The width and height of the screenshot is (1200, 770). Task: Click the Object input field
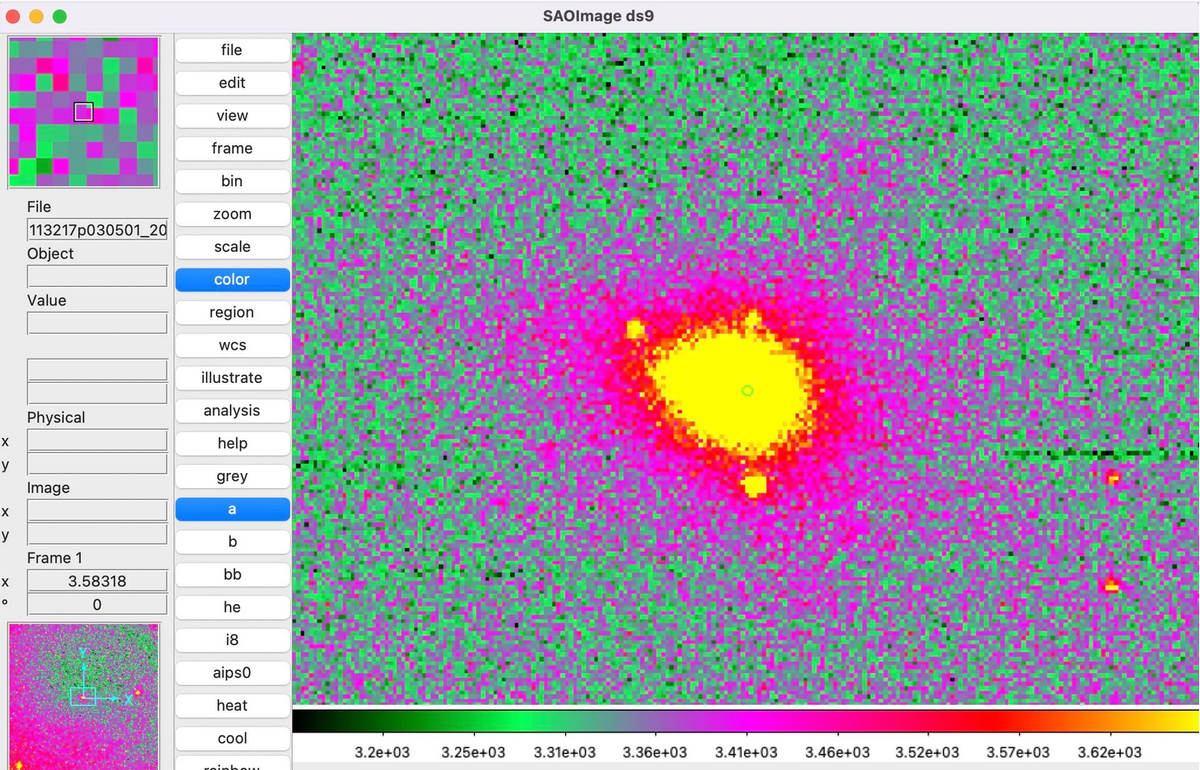[x=97, y=276]
